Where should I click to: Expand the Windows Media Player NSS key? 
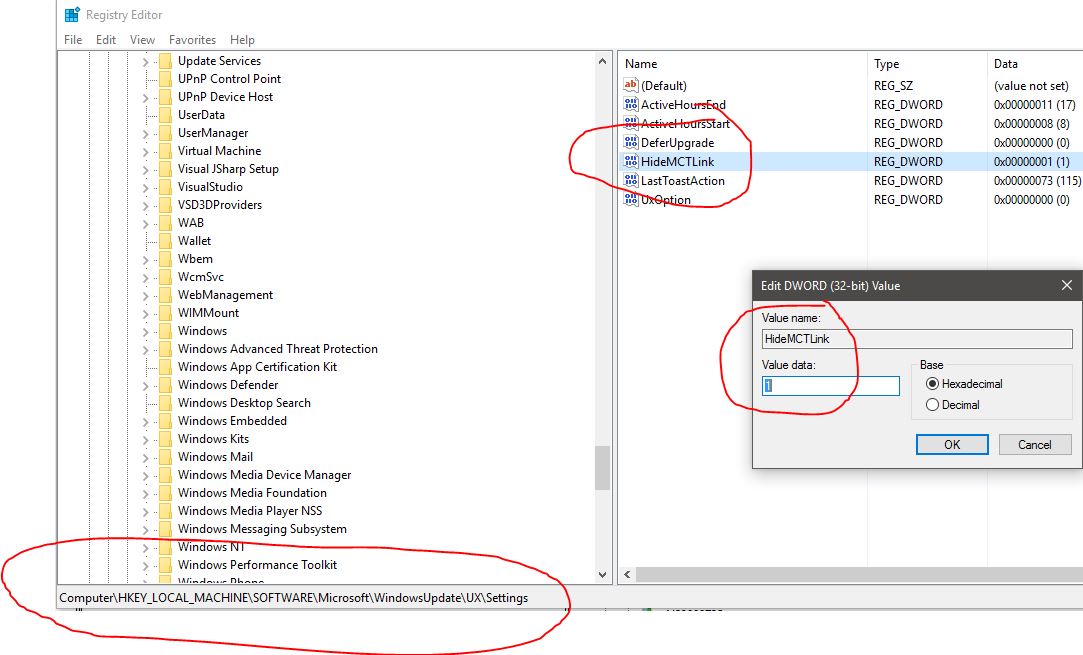(x=145, y=511)
